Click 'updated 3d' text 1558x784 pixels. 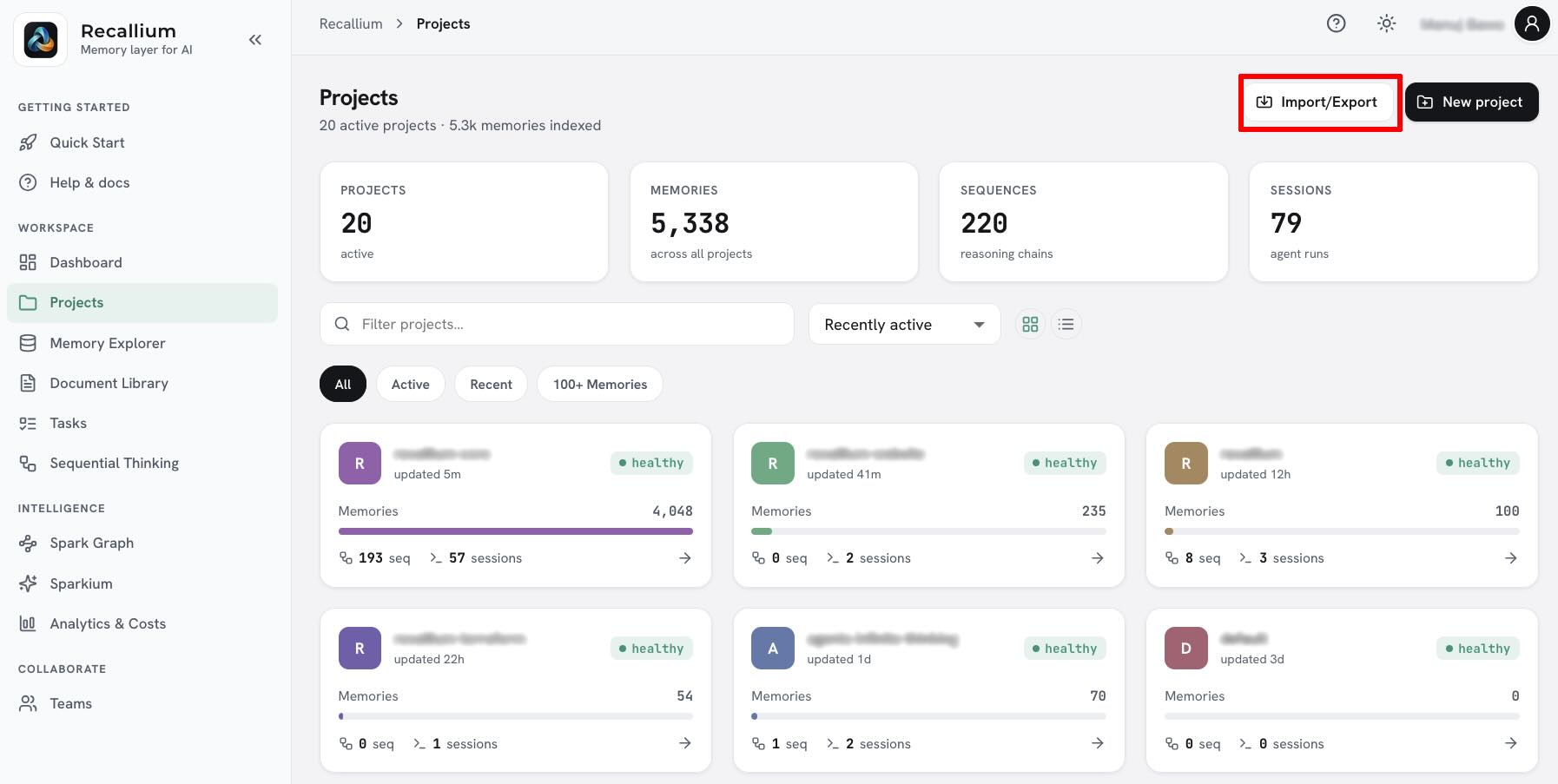pos(1252,659)
